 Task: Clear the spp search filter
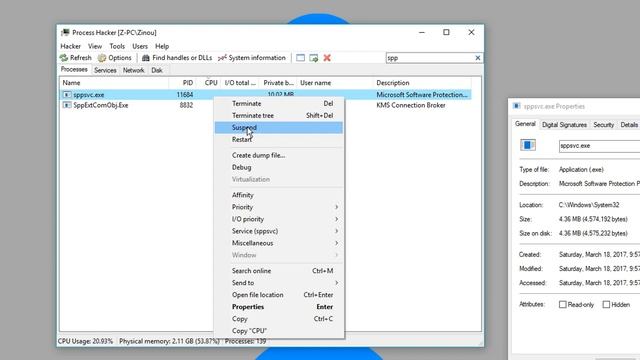point(478,58)
